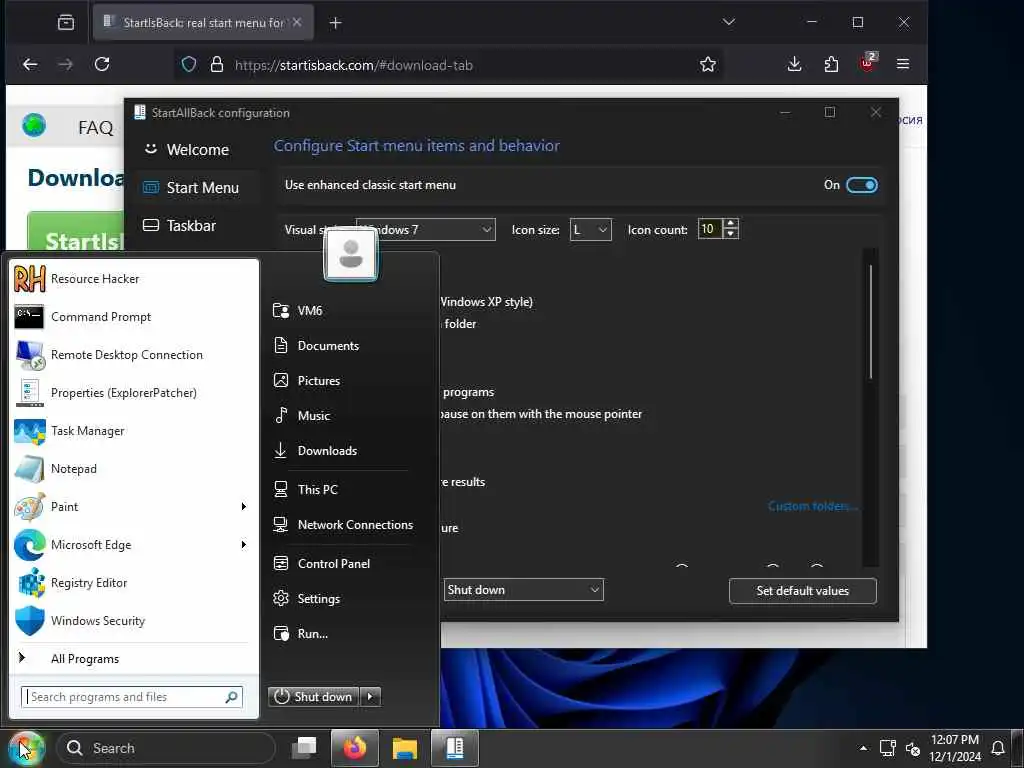Click the Shut down button

[313, 697]
